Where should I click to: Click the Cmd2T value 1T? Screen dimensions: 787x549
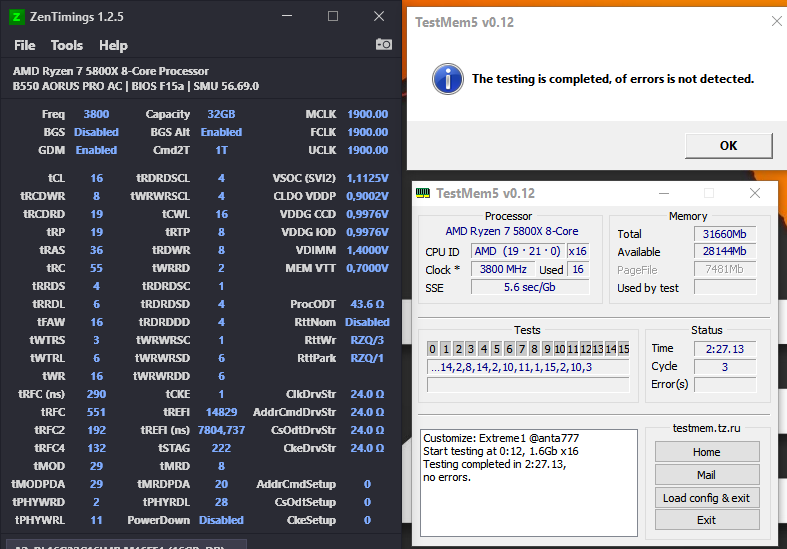(x=221, y=151)
